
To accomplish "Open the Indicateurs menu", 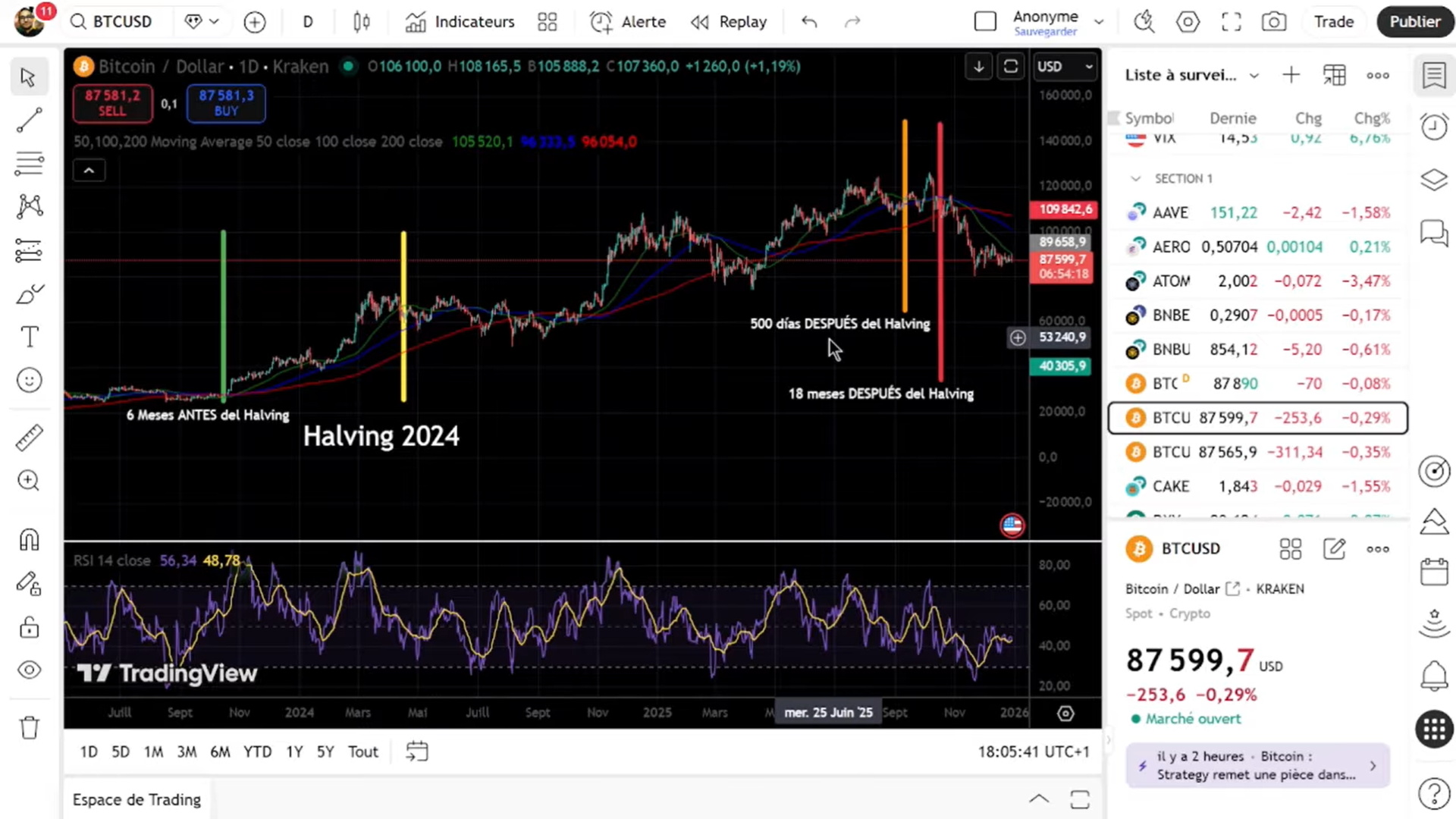I will [x=460, y=22].
